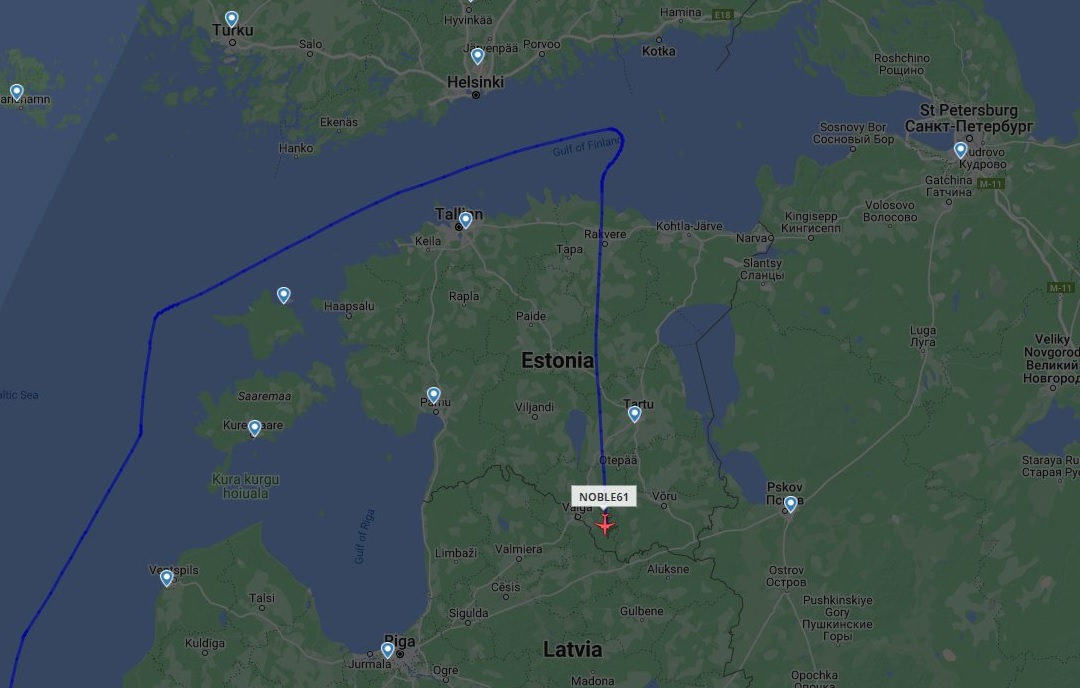Click the St Petersburg airport pin
This screenshot has height=688, width=1080.
(x=961, y=149)
